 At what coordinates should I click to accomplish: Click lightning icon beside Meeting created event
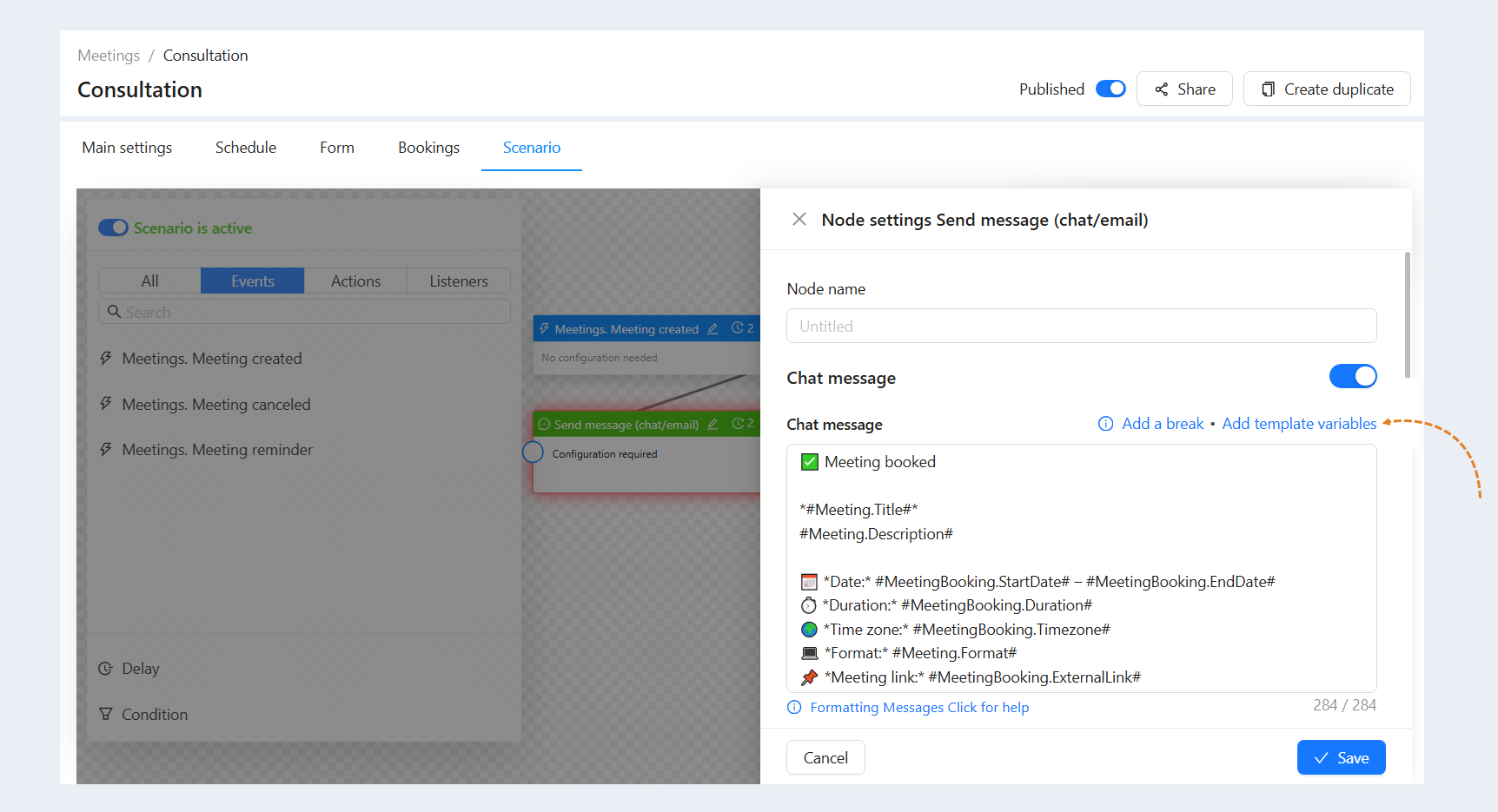(106, 359)
